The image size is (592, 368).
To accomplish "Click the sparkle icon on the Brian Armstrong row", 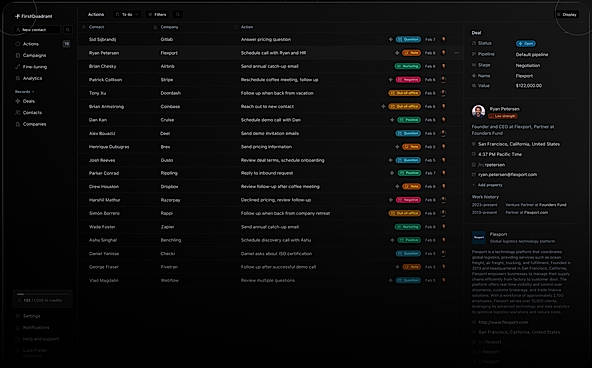I will [x=383, y=106].
